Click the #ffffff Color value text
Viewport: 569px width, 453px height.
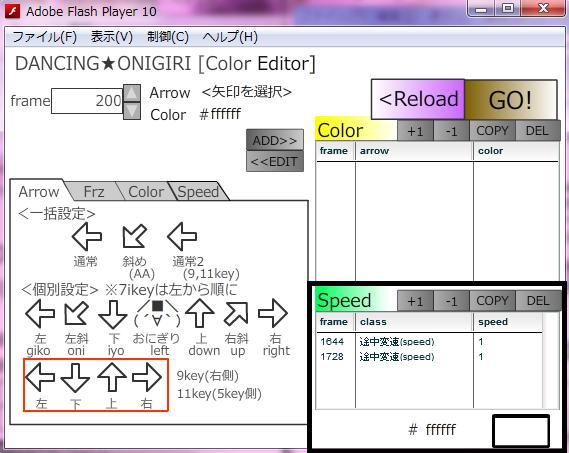point(220,114)
